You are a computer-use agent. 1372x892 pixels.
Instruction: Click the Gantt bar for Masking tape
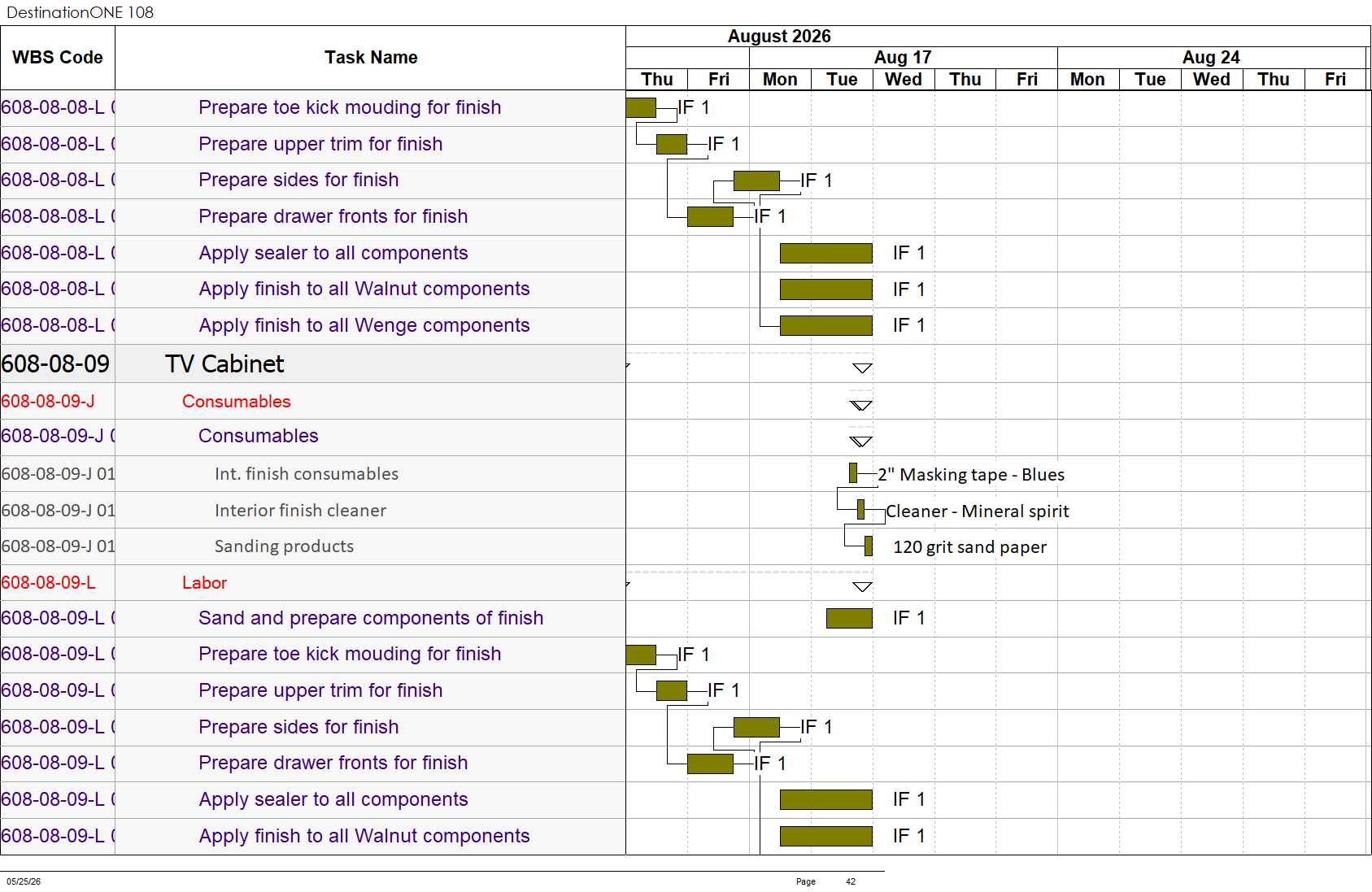click(x=853, y=472)
